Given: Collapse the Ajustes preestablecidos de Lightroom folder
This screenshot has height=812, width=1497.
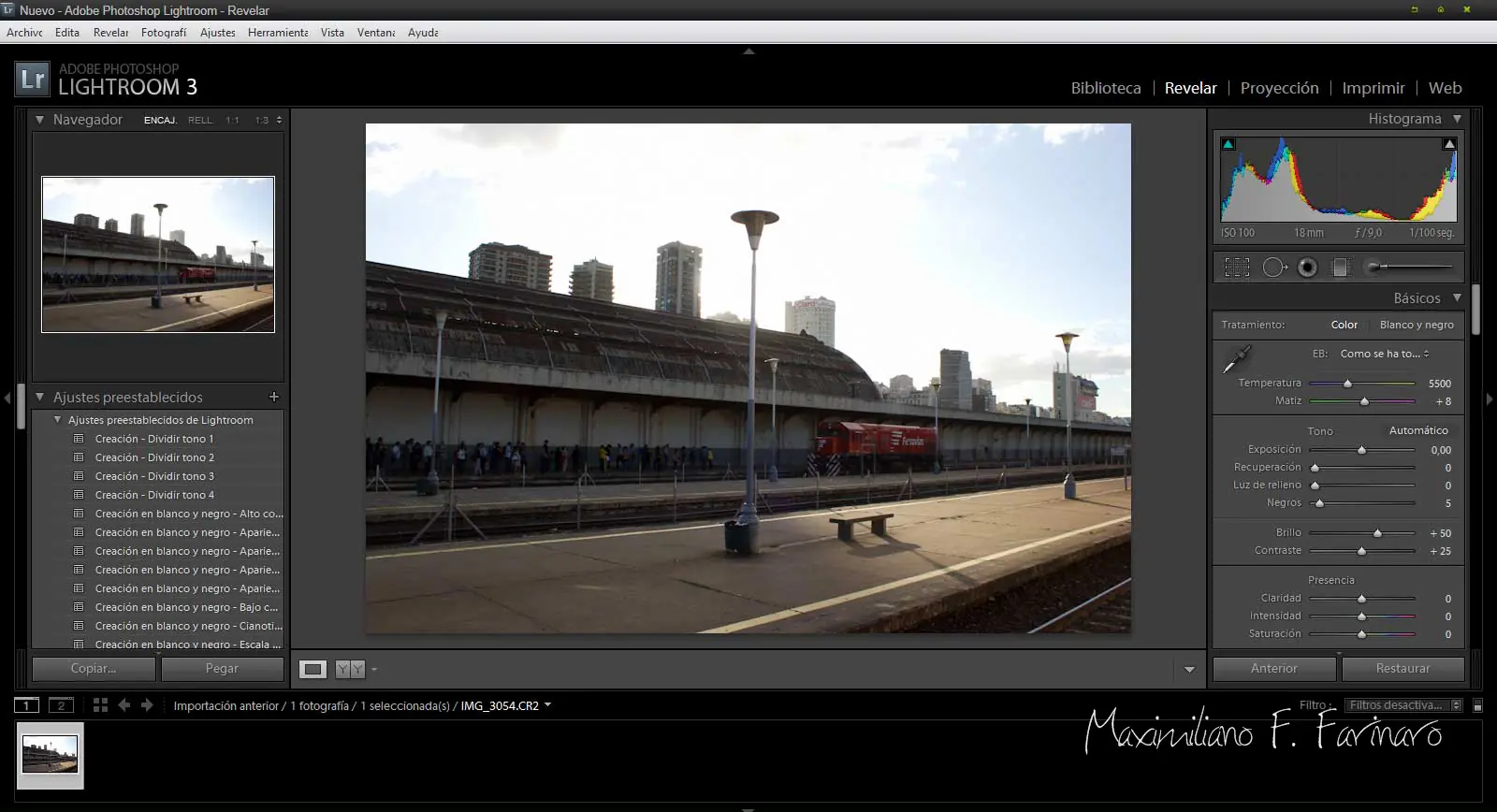Looking at the screenshot, I should coord(58,420).
